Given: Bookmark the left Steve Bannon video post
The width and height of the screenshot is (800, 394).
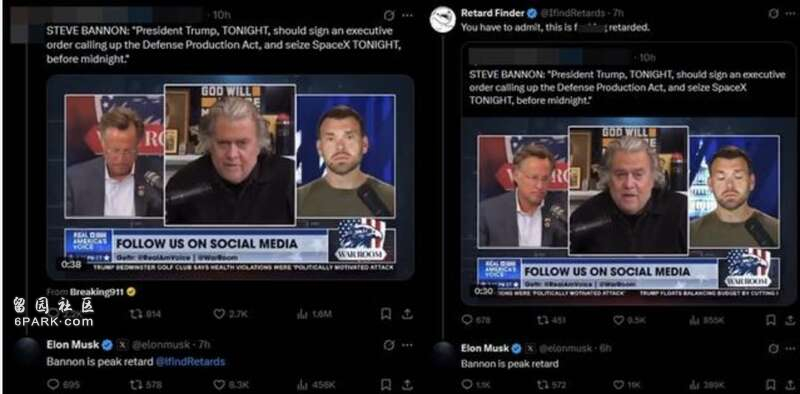Looking at the screenshot, I should tap(386, 313).
